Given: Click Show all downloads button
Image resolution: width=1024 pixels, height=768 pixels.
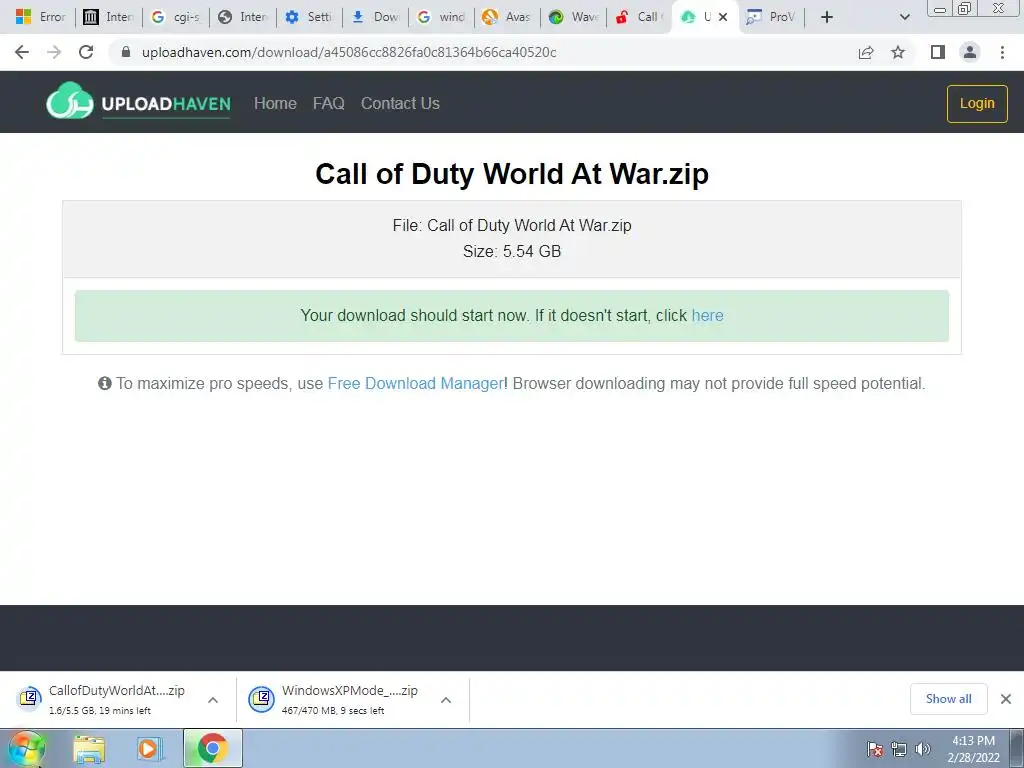Looking at the screenshot, I should click(x=948, y=699).
